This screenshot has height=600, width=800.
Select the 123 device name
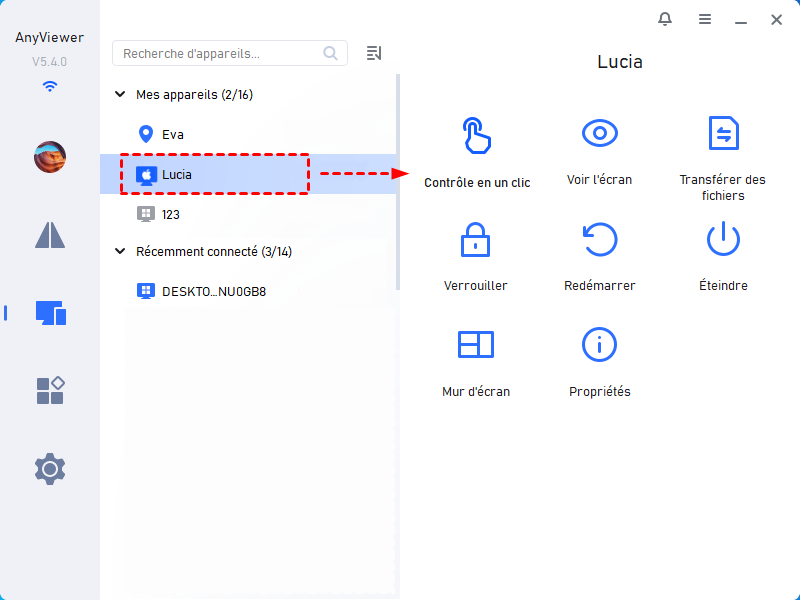click(171, 215)
